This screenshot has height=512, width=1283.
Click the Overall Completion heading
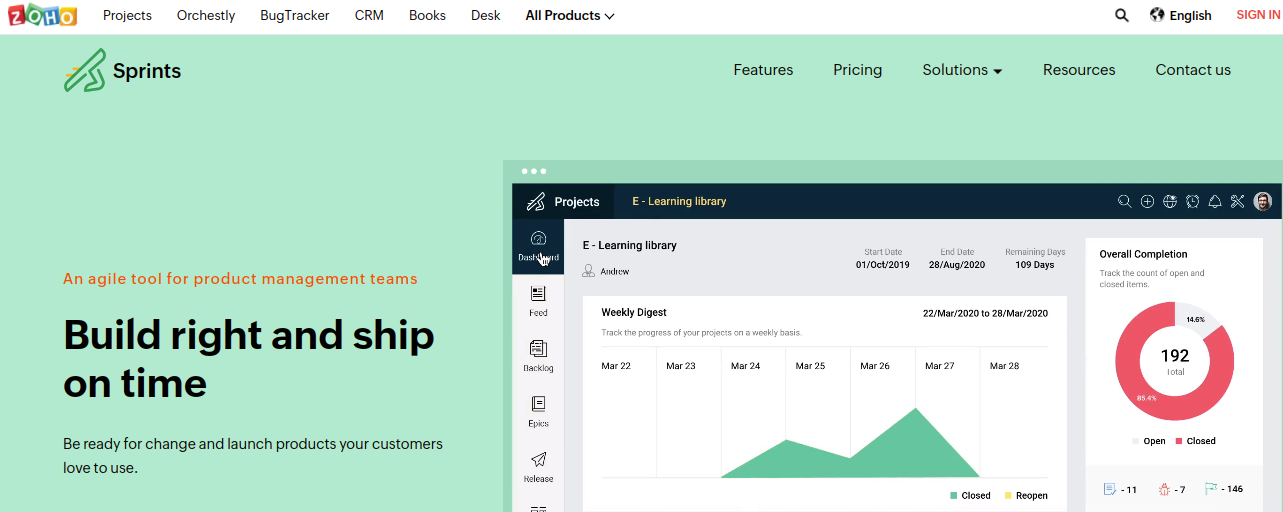click(x=1144, y=254)
